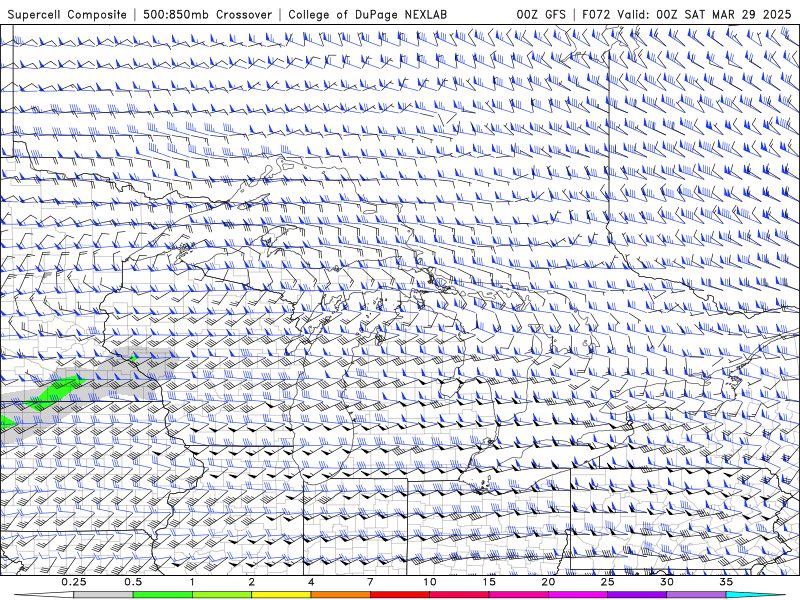Click the legend value label 25
Image resolution: width=800 pixels, height=600 pixels.
pos(607,582)
